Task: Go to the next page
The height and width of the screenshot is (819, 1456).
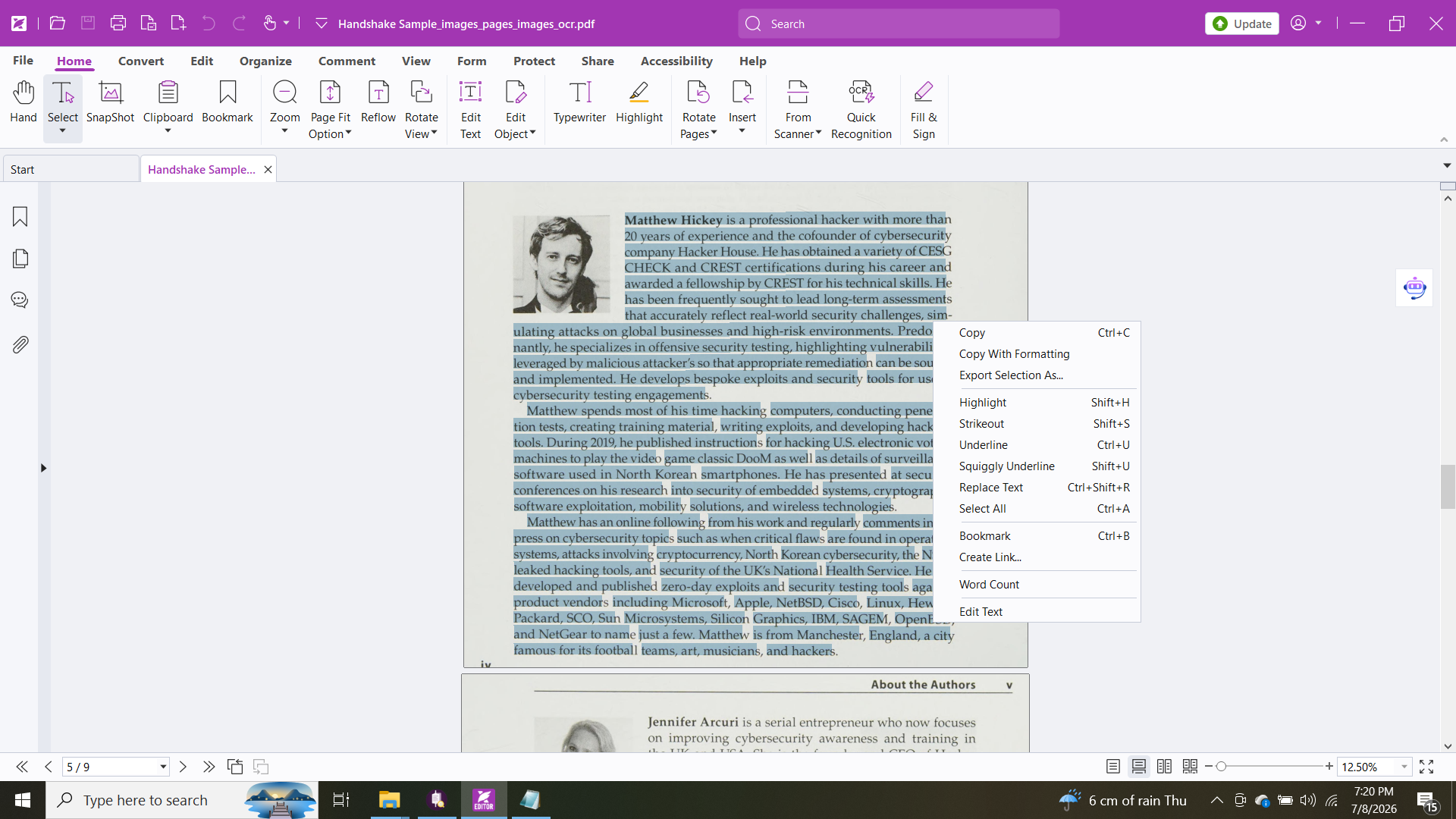Action: coord(183,767)
